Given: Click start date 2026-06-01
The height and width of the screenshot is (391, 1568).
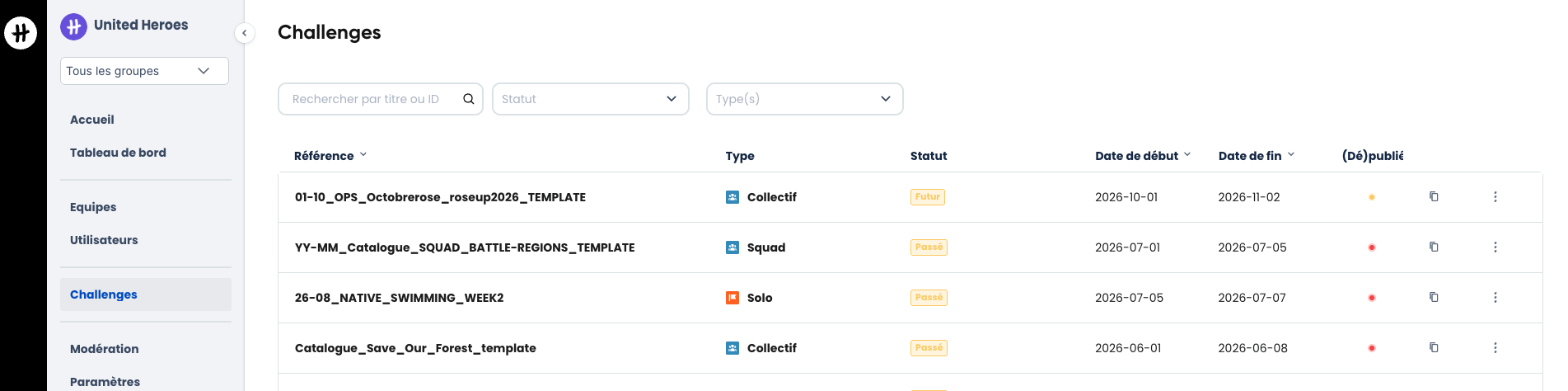Looking at the screenshot, I should click(1128, 348).
